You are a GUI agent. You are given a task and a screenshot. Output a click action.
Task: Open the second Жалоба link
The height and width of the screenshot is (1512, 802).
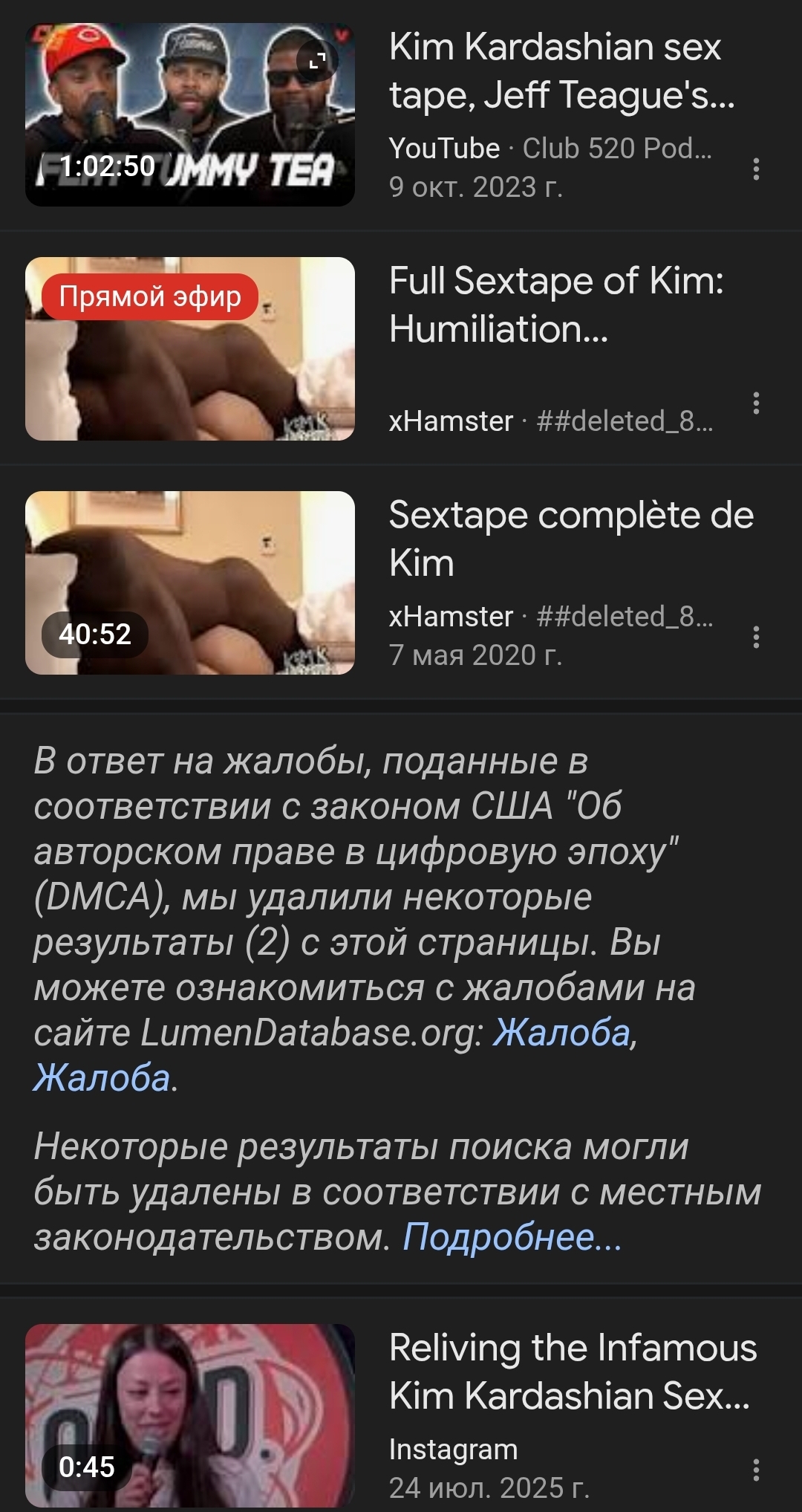[102, 1077]
